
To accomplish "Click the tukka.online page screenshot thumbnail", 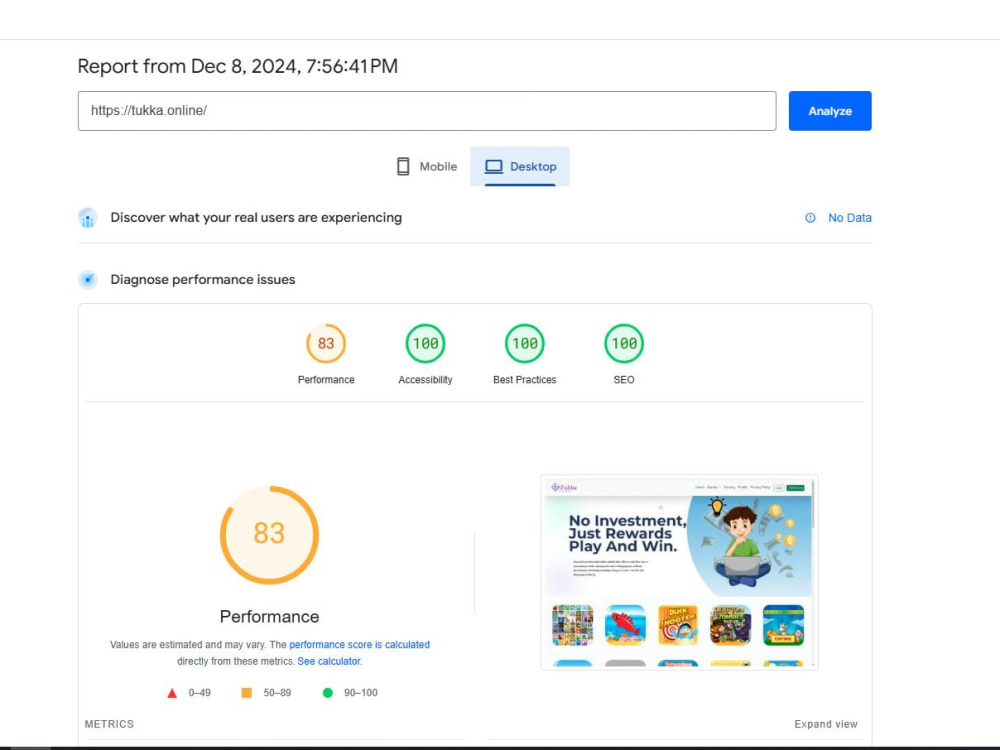I will coord(679,572).
